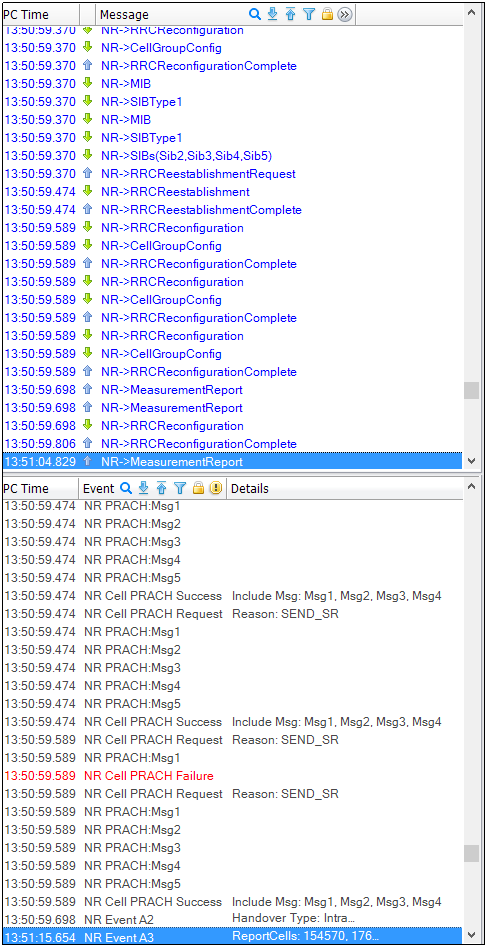Click the search icon in Message panel header
This screenshot has width=487, height=950.
coord(255,15)
